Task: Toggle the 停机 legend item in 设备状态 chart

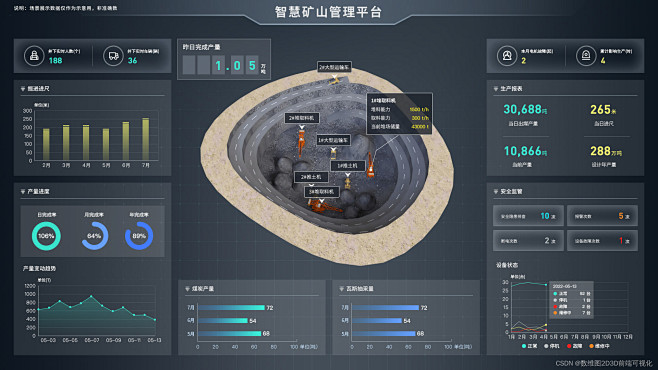Action: pyautogui.click(x=552, y=346)
